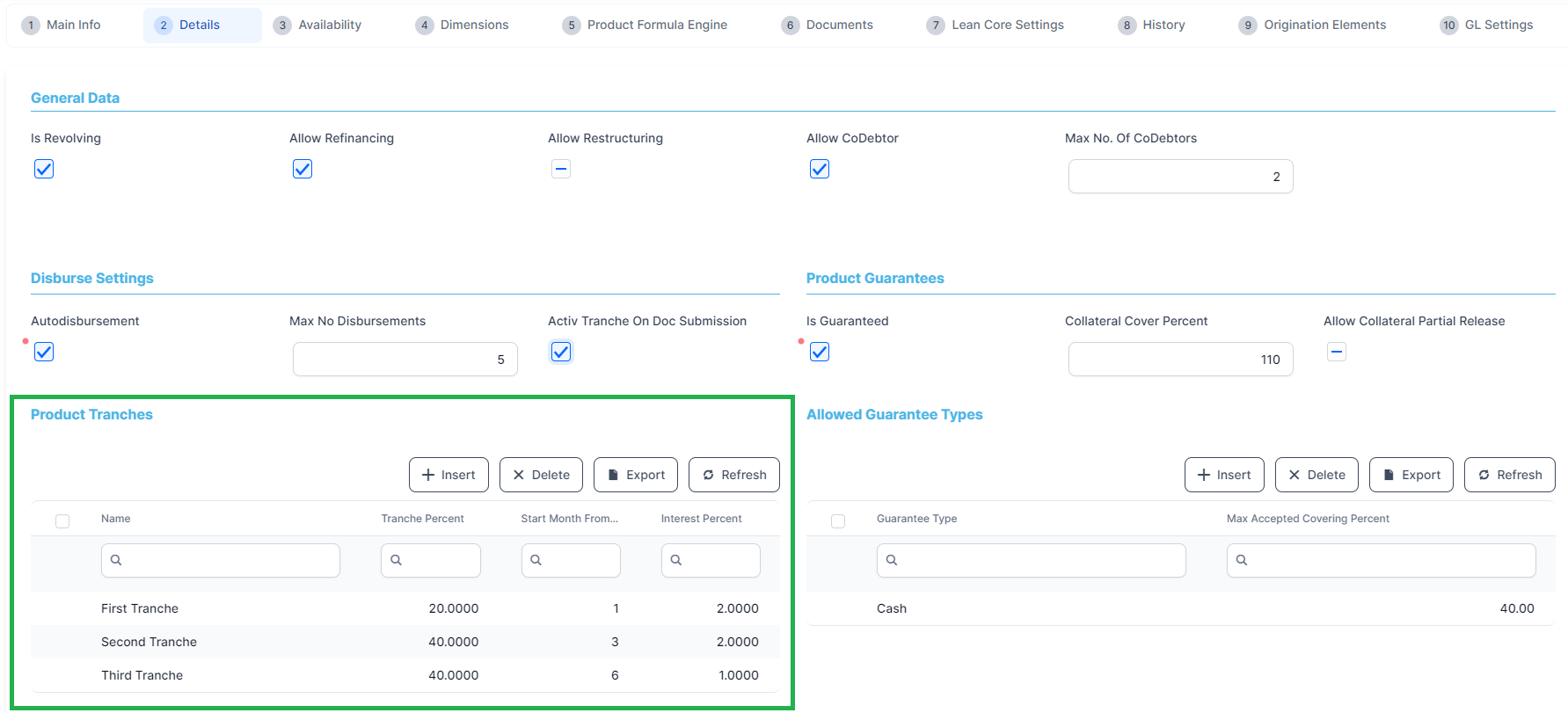Image resolution: width=1568 pixels, height=713 pixels.
Task: Export the Product Tranches table
Action: click(x=635, y=475)
